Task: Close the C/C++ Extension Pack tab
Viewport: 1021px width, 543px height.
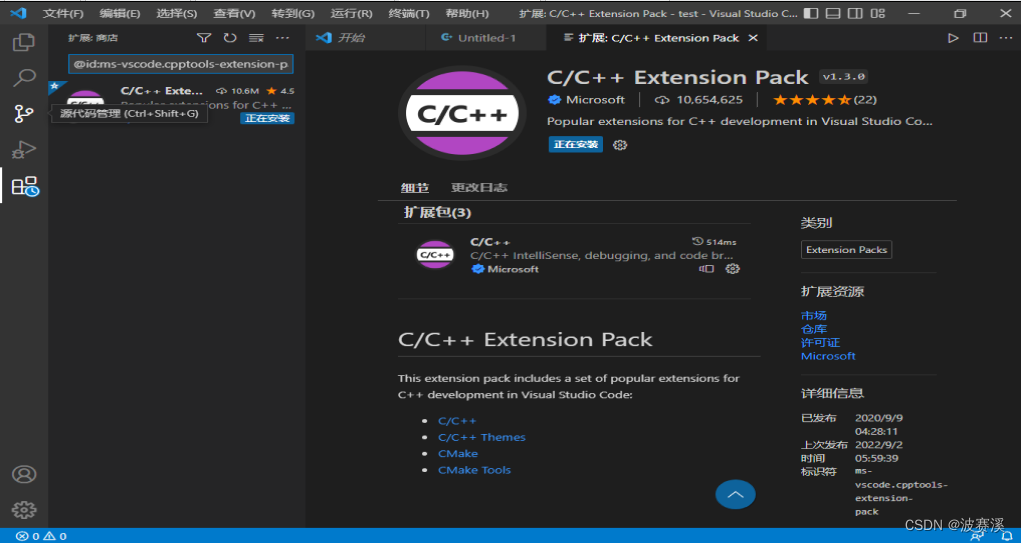Action: 753,38
